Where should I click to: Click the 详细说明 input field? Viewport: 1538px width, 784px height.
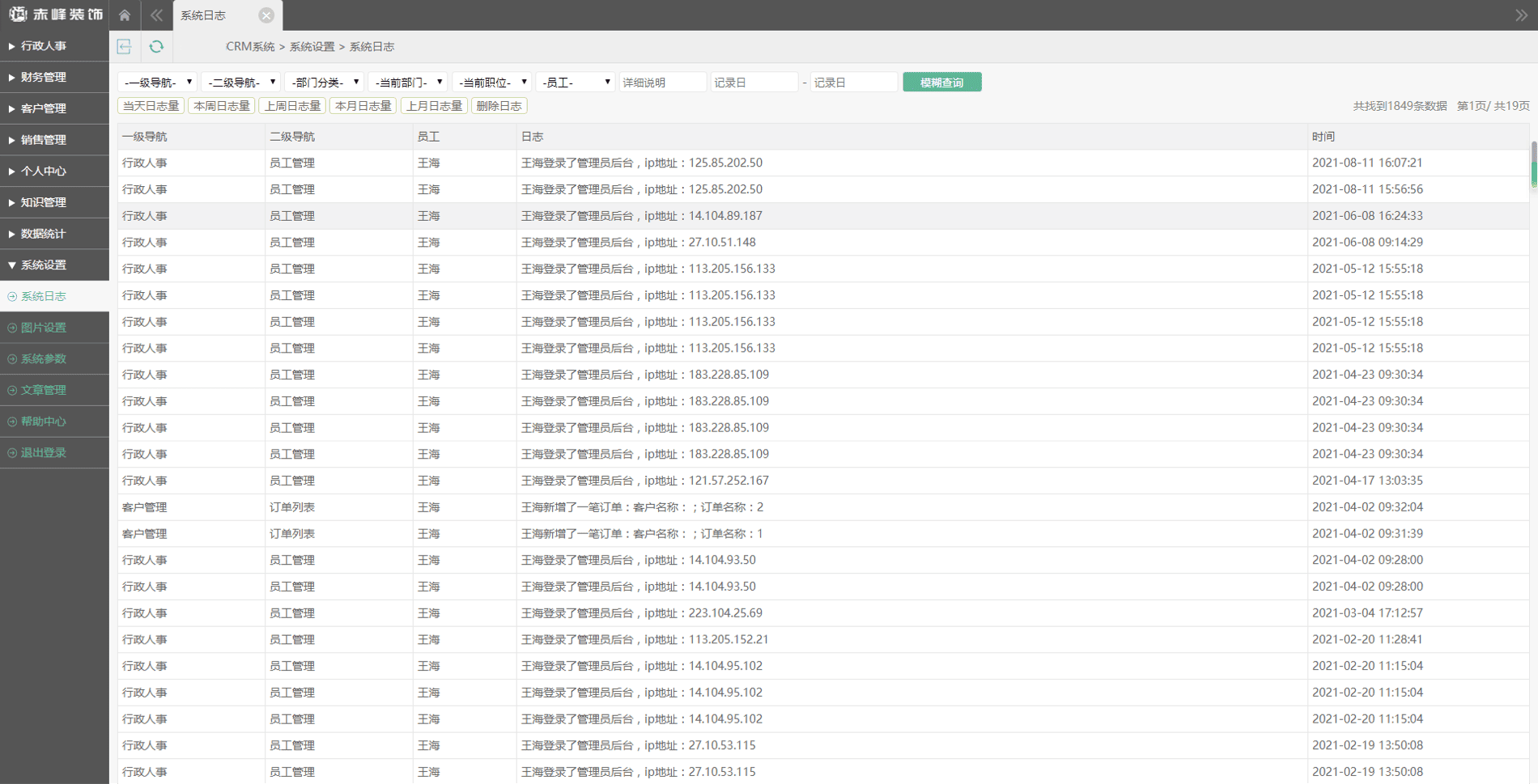point(662,83)
